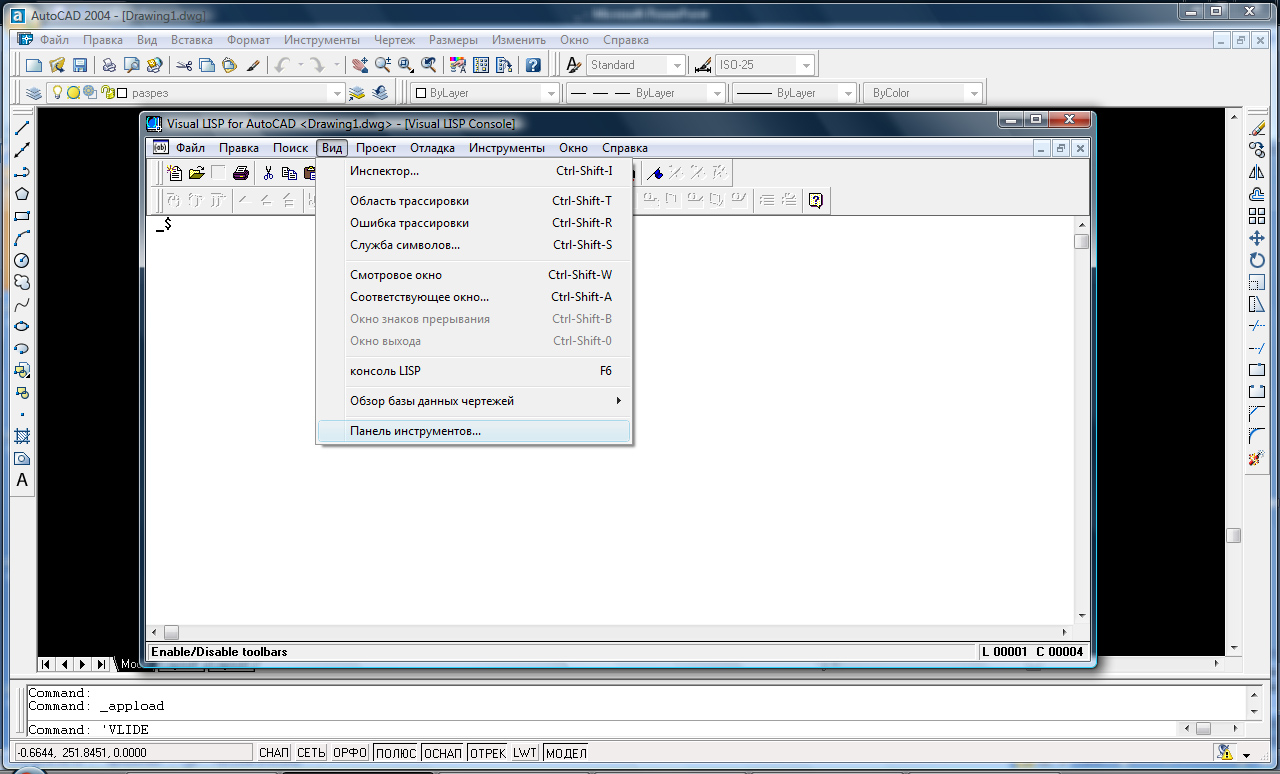Select the Circle draw tool
The width and height of the screenshot is (1280, 774).
[x=22, y=260]
